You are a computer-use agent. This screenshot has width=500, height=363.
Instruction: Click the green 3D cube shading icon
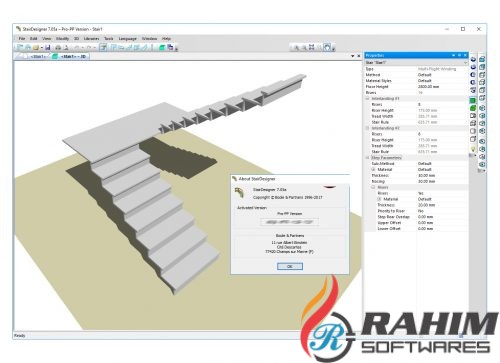(473, 108)
